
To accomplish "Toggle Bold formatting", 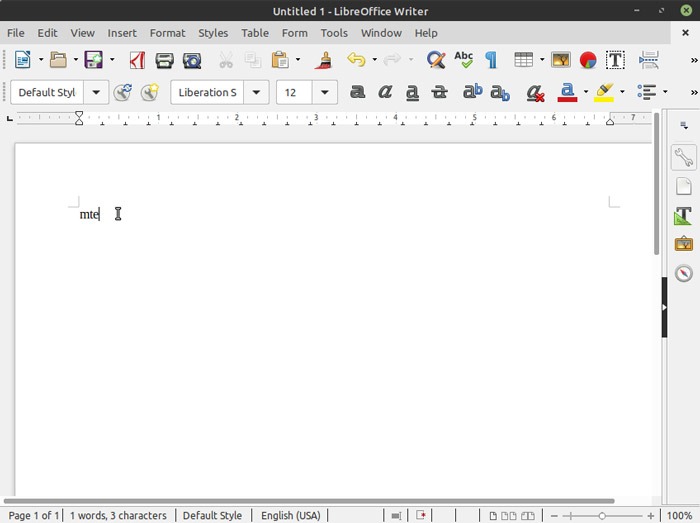I will pyautogui.click(x=357, y=92).
